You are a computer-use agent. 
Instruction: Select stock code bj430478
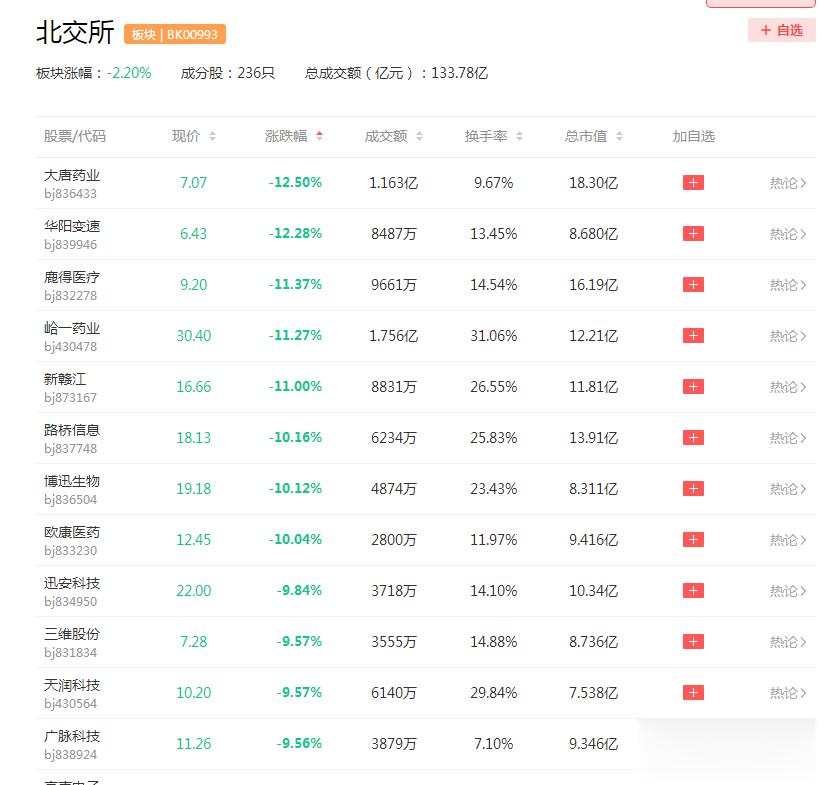point(70,347)
